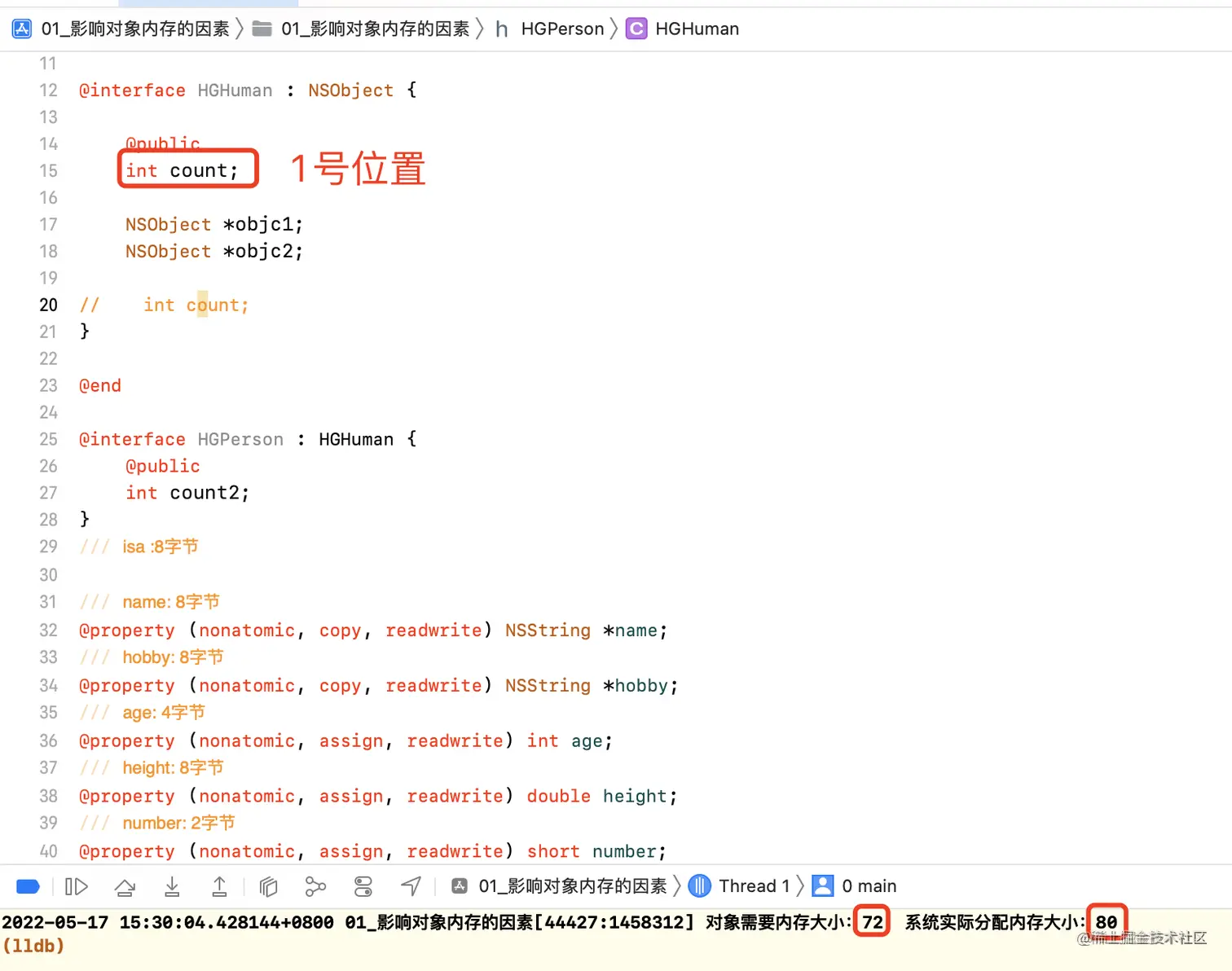Open the debug view hierarchy icon
The image size is (1232, 971).
(268, 886)
